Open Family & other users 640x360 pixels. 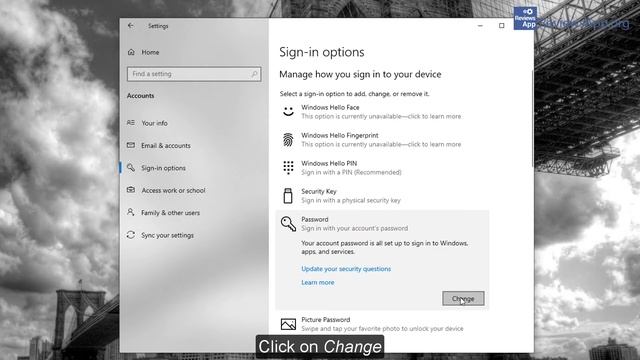coord(171,213)
